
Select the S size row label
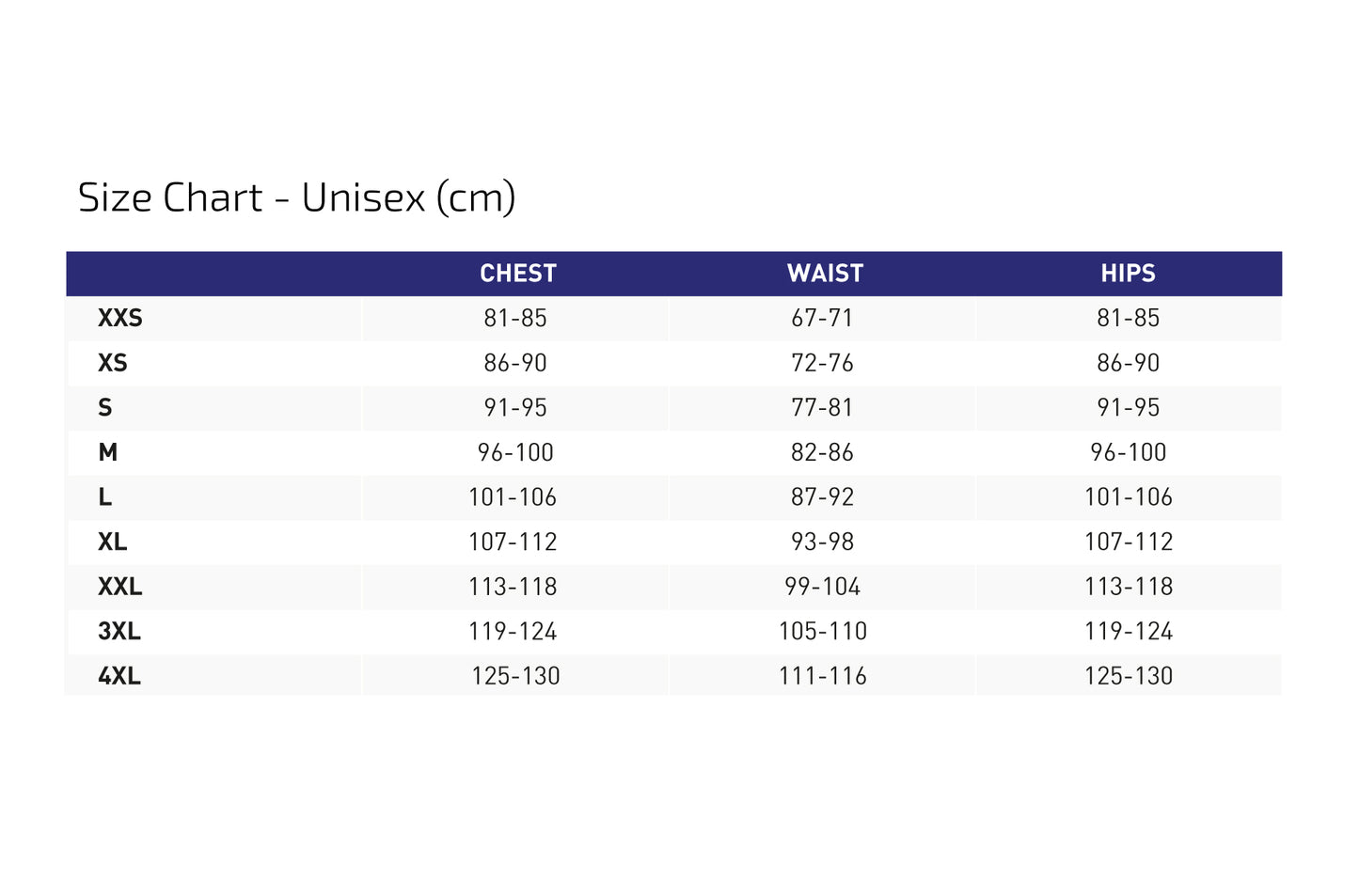pos(104,408)
